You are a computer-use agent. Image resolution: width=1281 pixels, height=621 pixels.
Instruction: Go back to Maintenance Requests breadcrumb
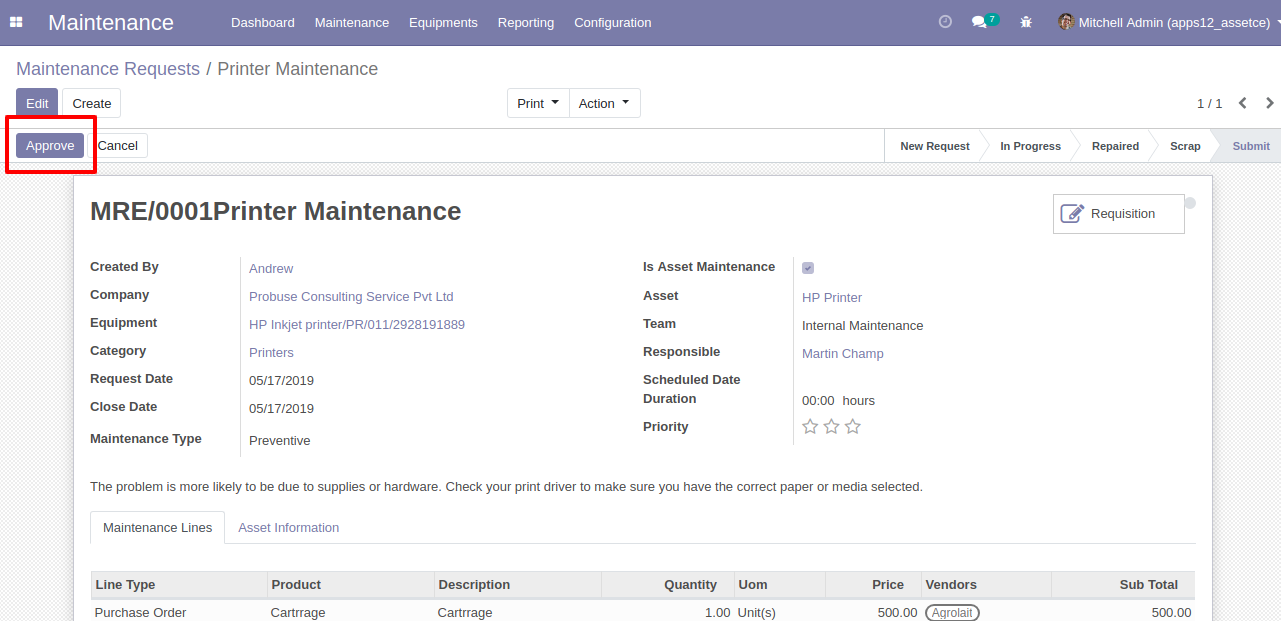pyautogui.click(x=108, y=69)
